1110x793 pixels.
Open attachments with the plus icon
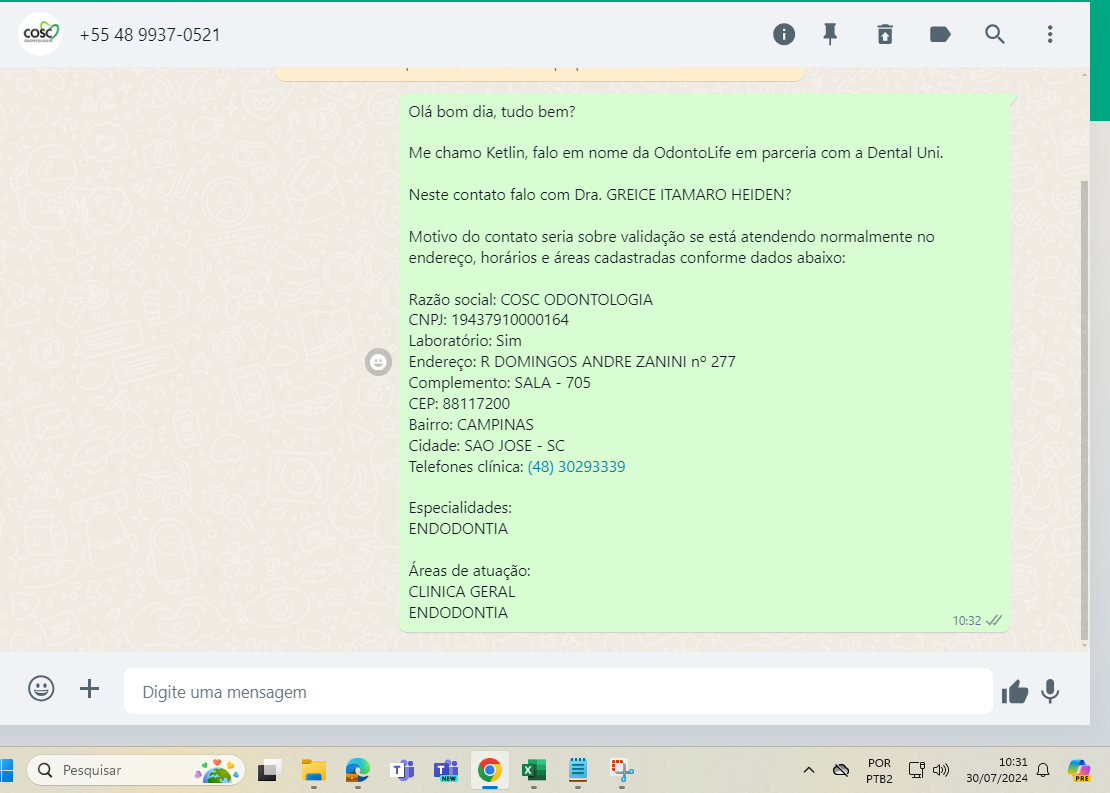pyautogui.click(x=89, y=688)
